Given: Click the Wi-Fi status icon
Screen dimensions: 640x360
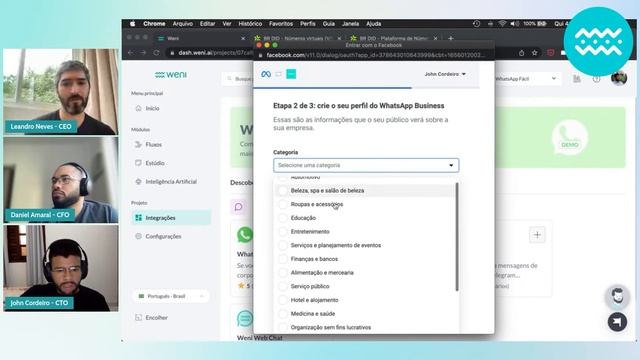Looking at the screenshot, I should [502, 24].
